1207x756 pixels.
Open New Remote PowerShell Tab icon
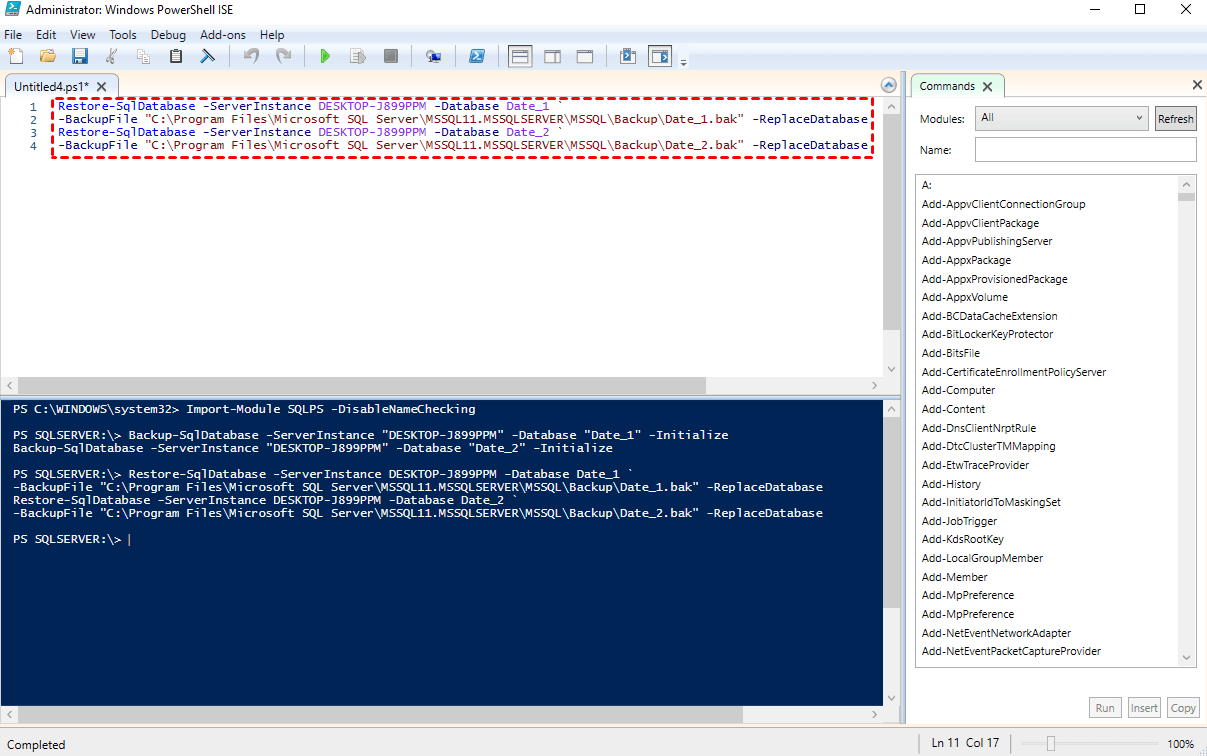click(x=433, y=57)
